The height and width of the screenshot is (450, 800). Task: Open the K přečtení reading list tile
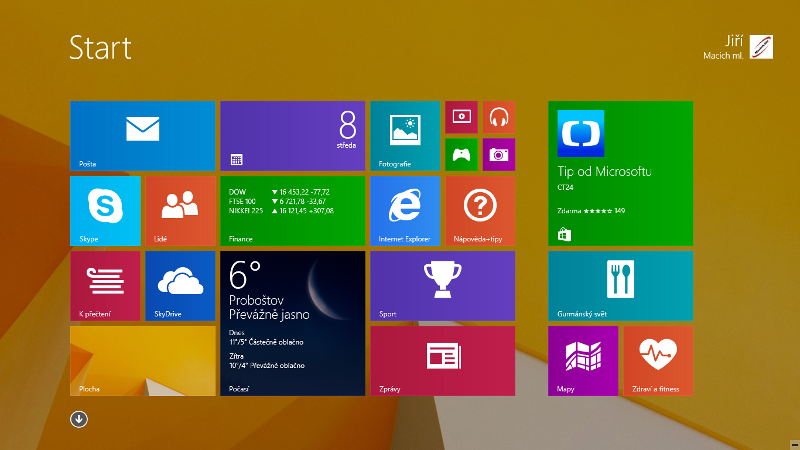click(x=105, y=285)
